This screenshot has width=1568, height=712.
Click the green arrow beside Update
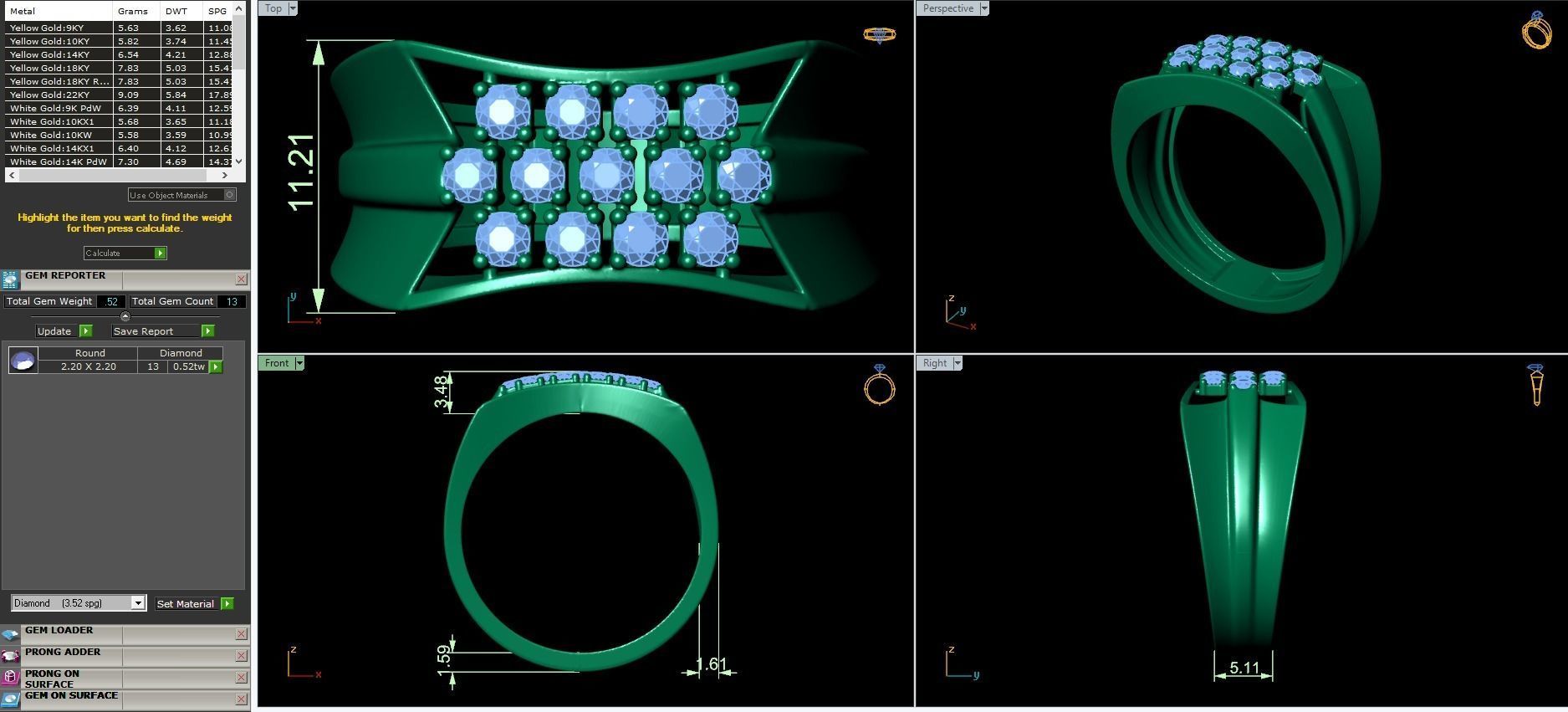click(85, 331)
